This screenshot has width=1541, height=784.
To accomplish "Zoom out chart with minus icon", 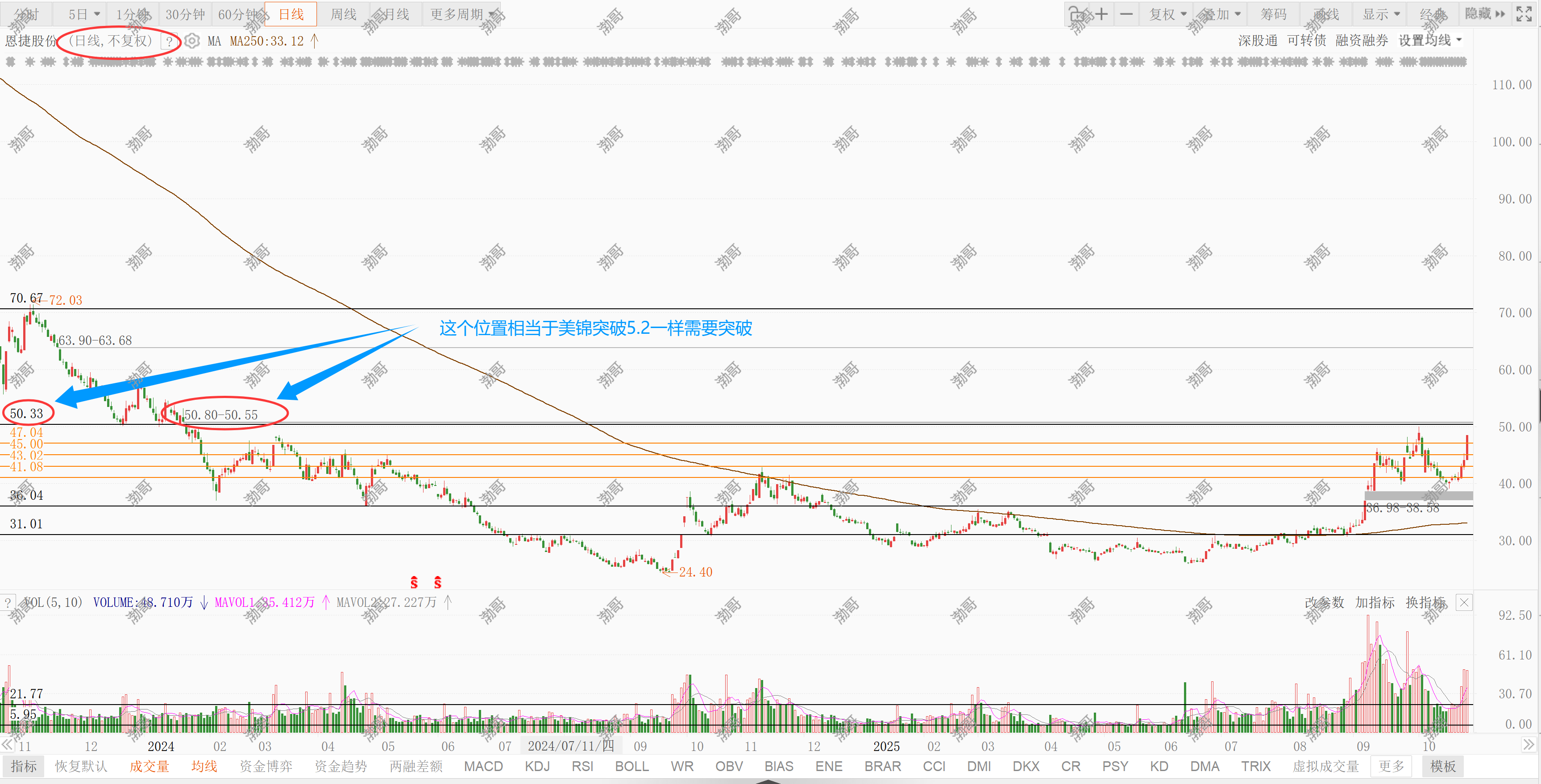I will [x=1126, y=14].
